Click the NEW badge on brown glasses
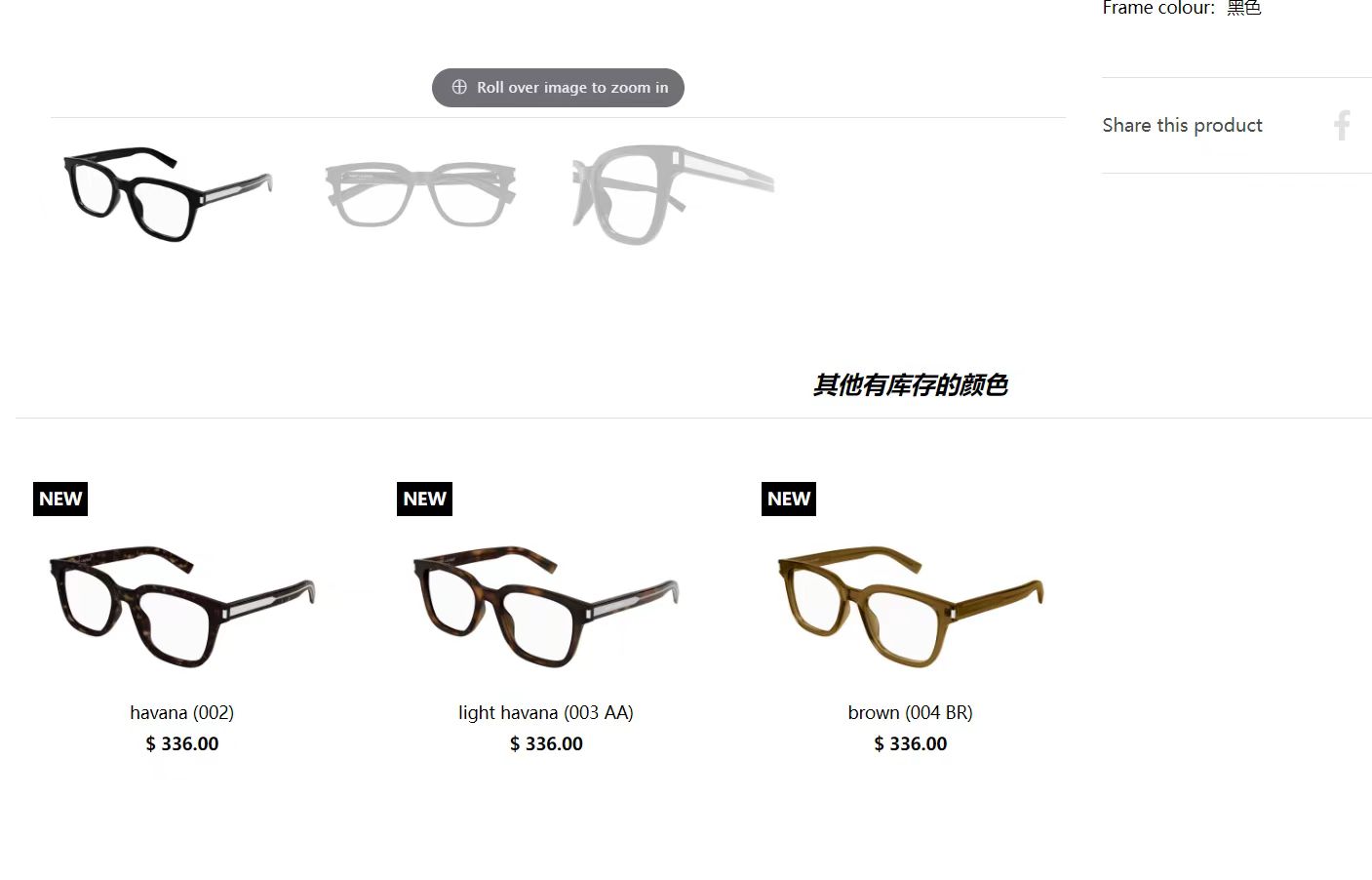Screen dimensions: 1372x880 point(789,499)
